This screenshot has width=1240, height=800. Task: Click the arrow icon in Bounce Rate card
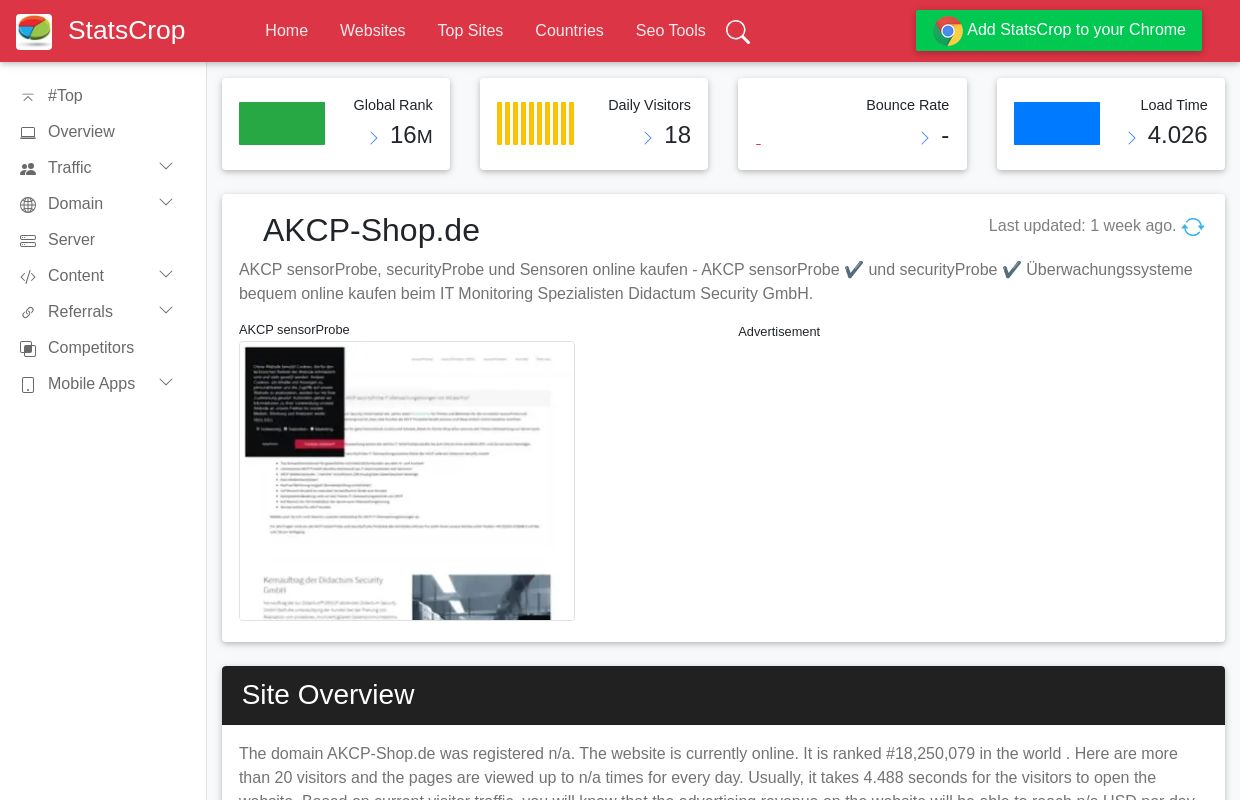925,138
